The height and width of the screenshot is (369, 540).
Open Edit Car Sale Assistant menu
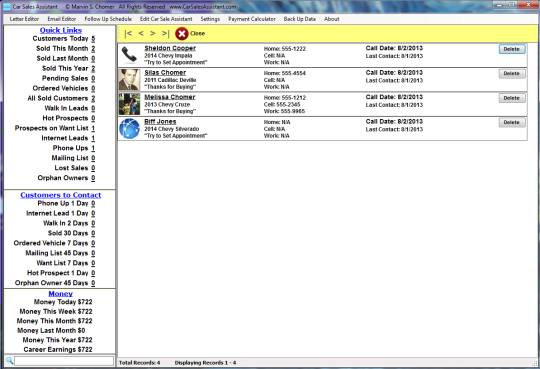pos(166,19)
